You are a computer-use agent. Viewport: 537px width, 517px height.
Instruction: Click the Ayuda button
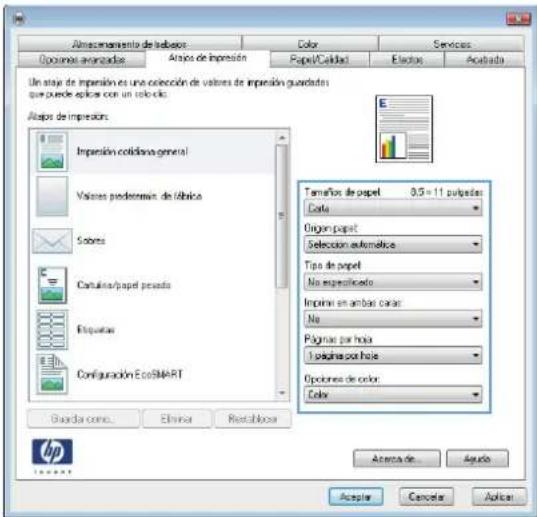(x=477, y=459)
